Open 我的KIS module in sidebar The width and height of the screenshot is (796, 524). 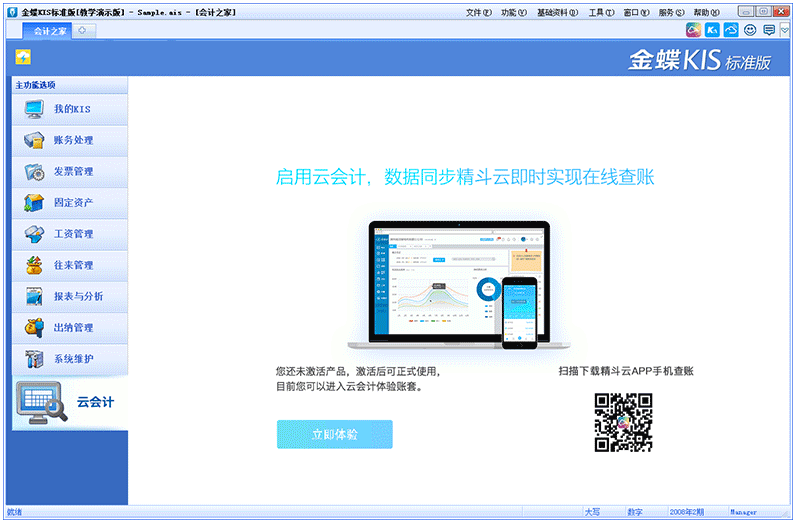click(x=69, y=109)
